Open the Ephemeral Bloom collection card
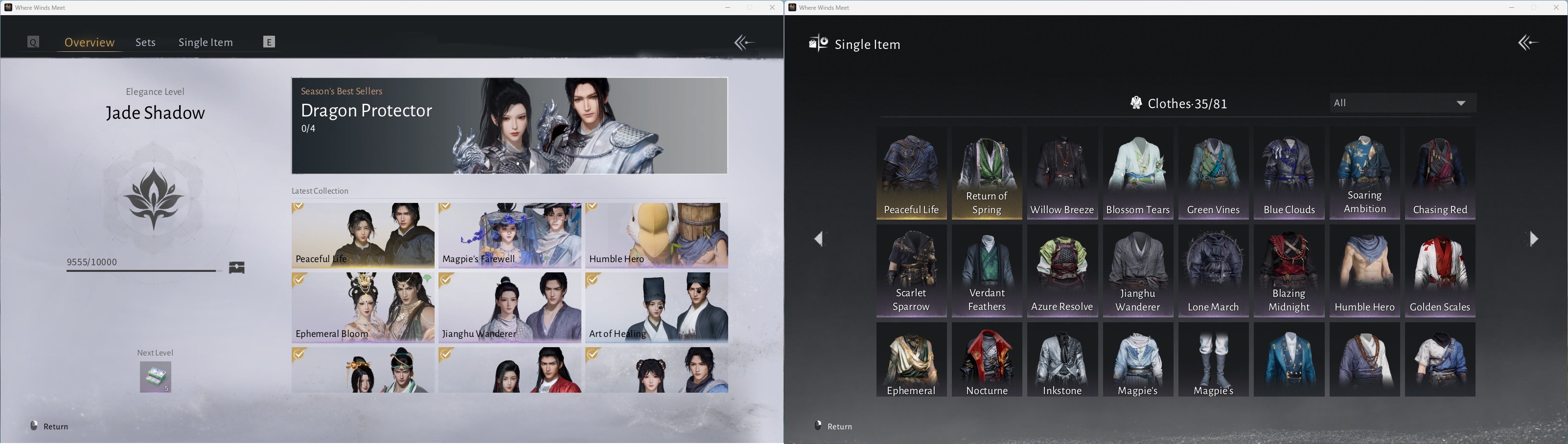 pyautogui.click(x=363, y=307)
